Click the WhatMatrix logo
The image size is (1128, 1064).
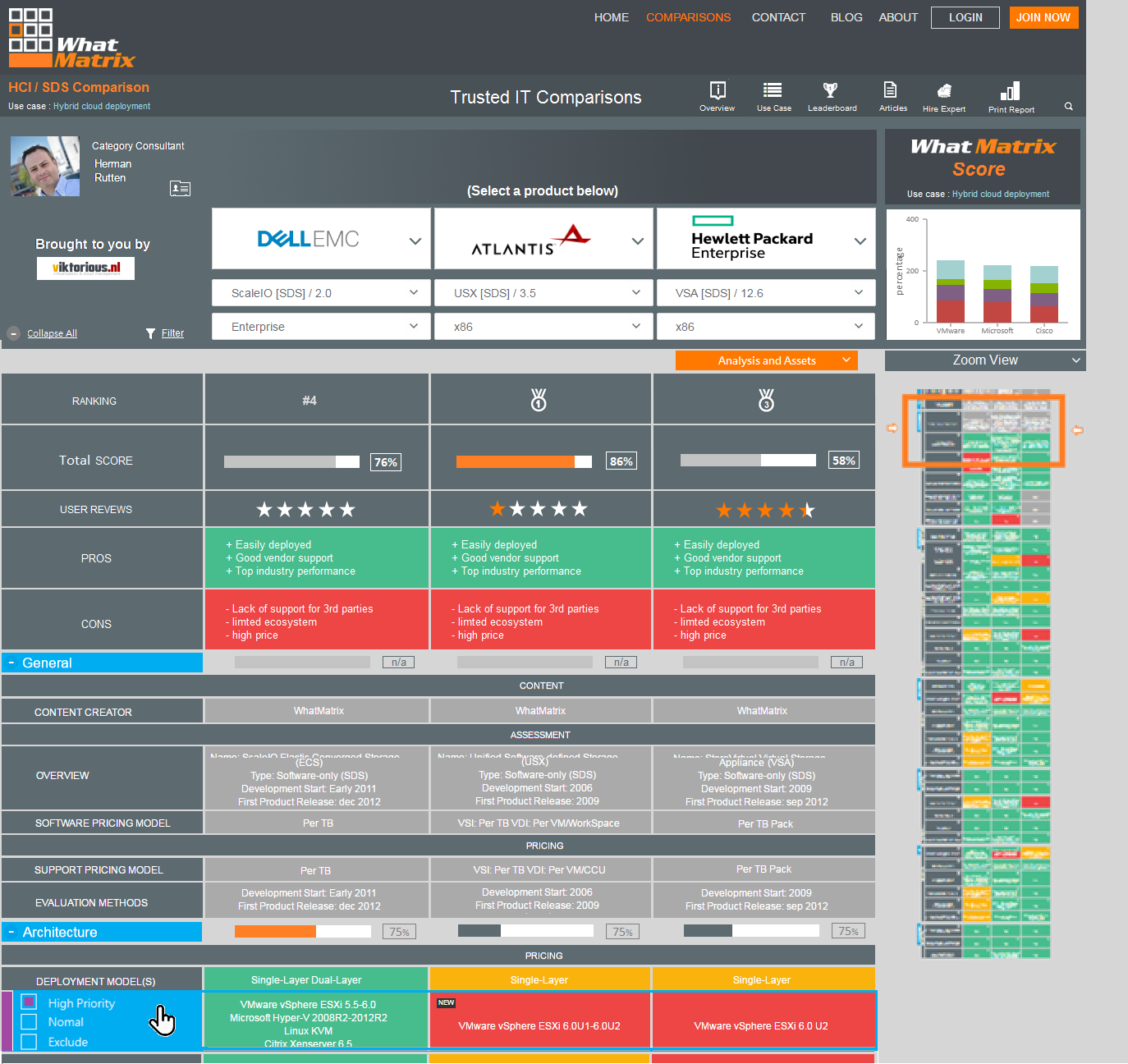(x=71, y=39)
